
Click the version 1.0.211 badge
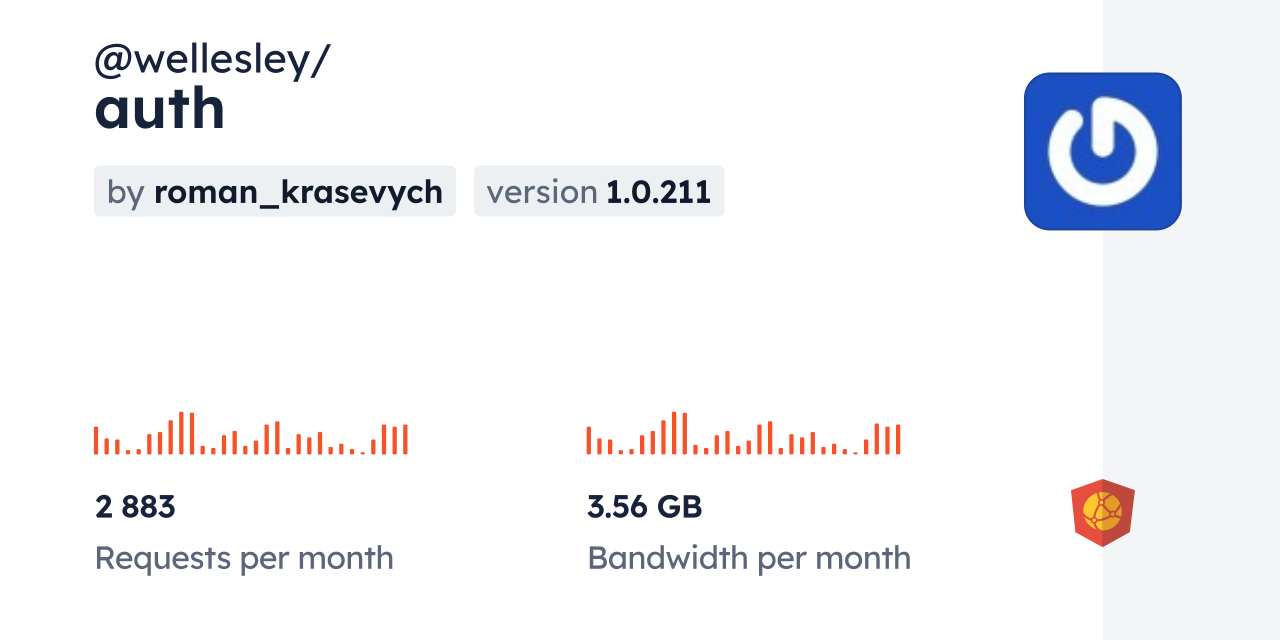[598, 191]
